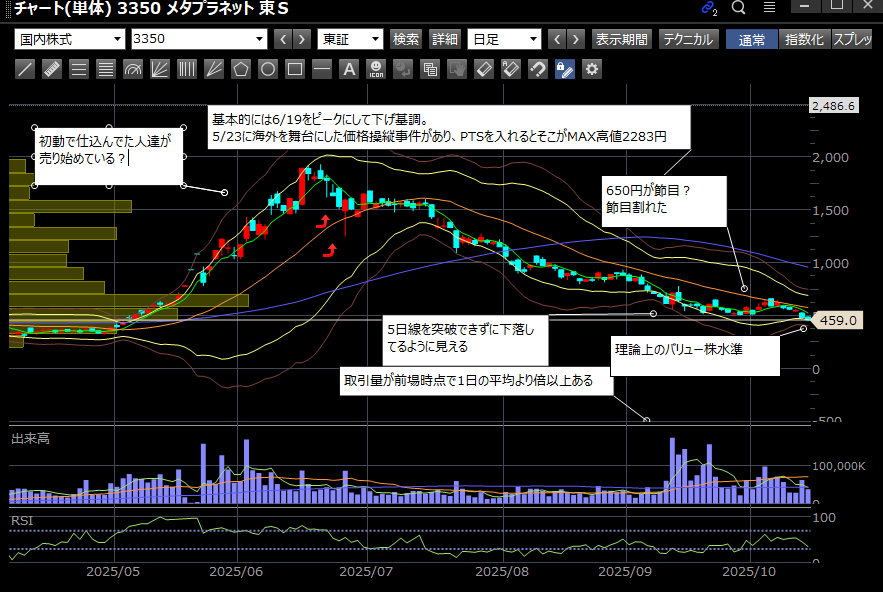Select the スプレッド spread chart tab
Viewport: 883px width, 592px height.
(x=853, y=39)
